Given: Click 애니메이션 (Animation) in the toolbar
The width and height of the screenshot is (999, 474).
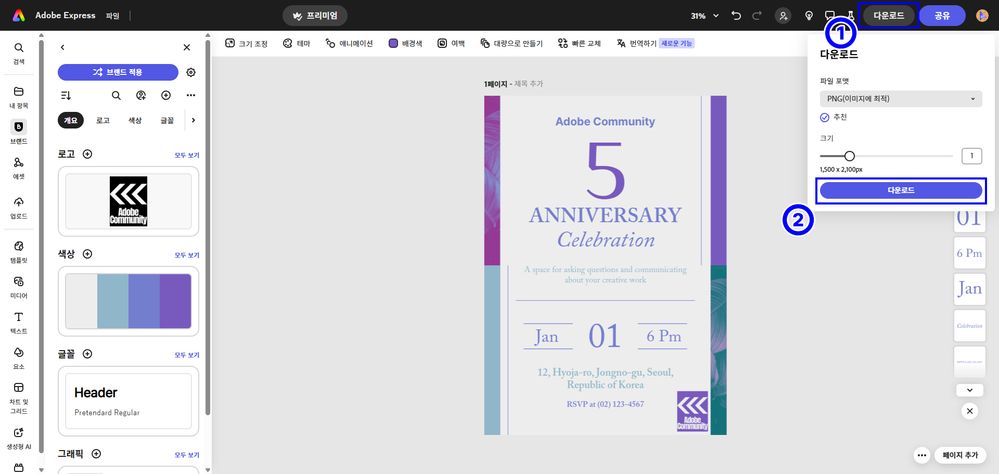Looking at the screenshot, I should click(349, 43).
